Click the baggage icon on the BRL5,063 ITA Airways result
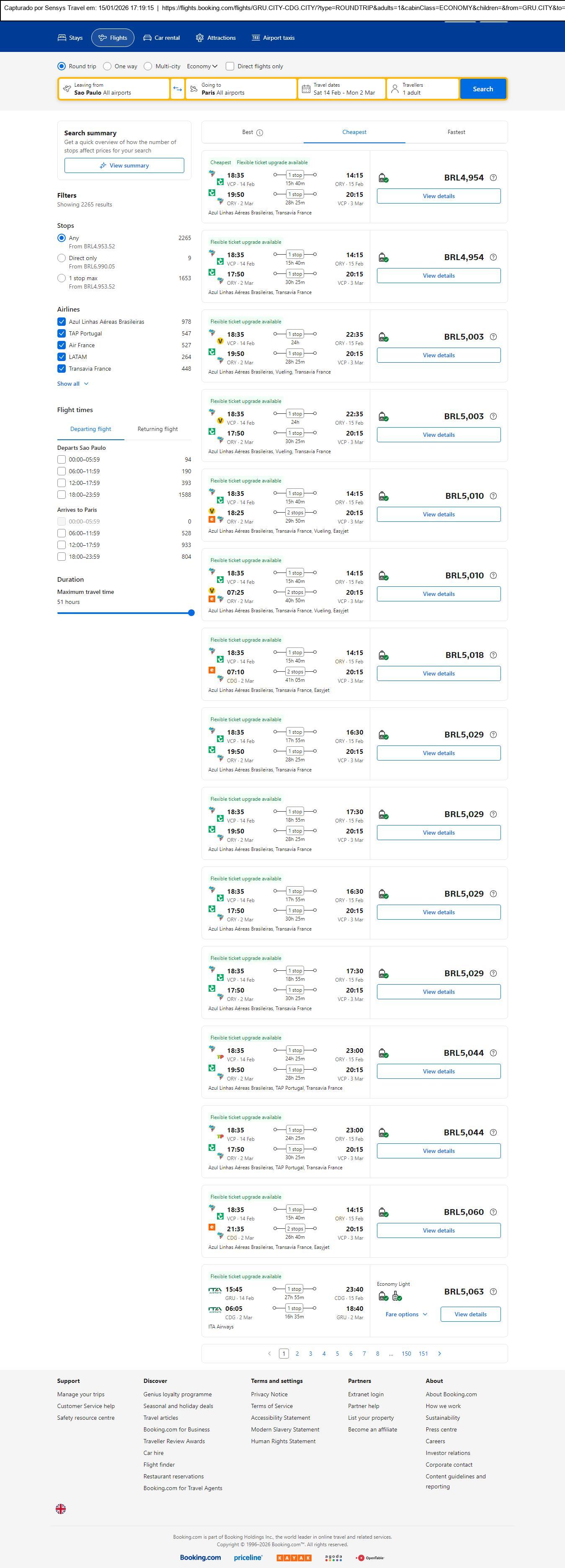 tap(396, 1297)
